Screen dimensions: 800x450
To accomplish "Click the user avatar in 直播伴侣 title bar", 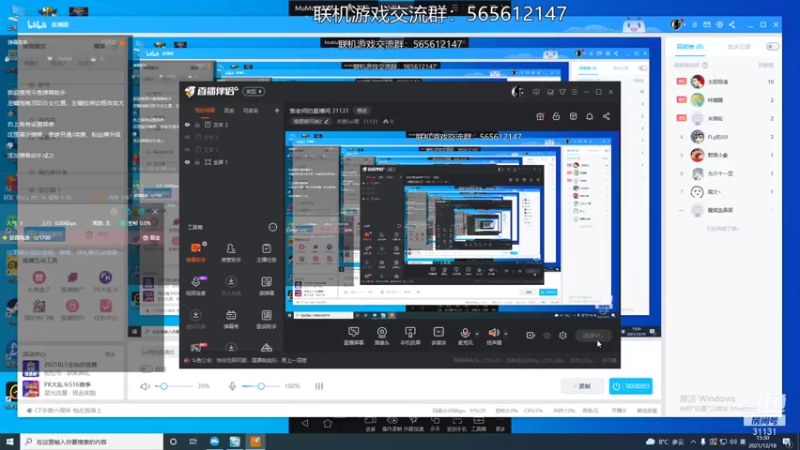I will pos(517,92).
